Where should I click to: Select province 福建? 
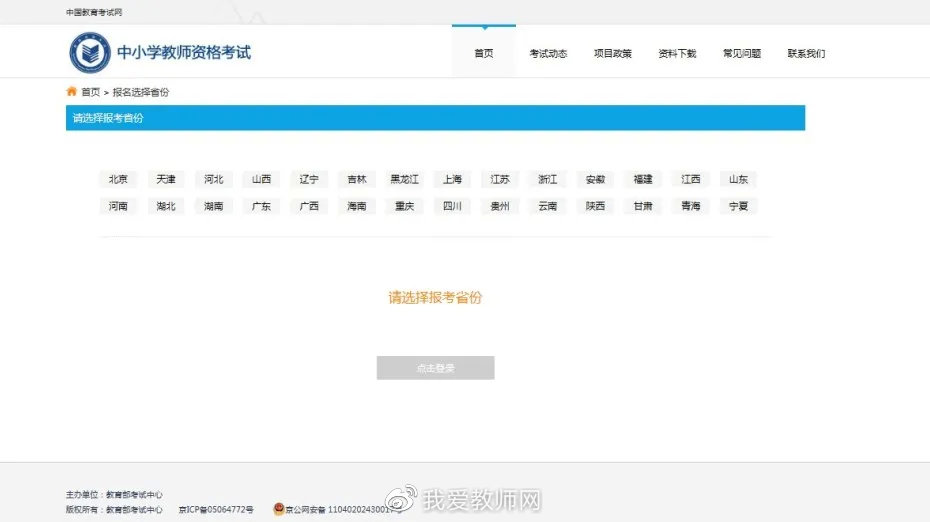[x=643, y=179]
